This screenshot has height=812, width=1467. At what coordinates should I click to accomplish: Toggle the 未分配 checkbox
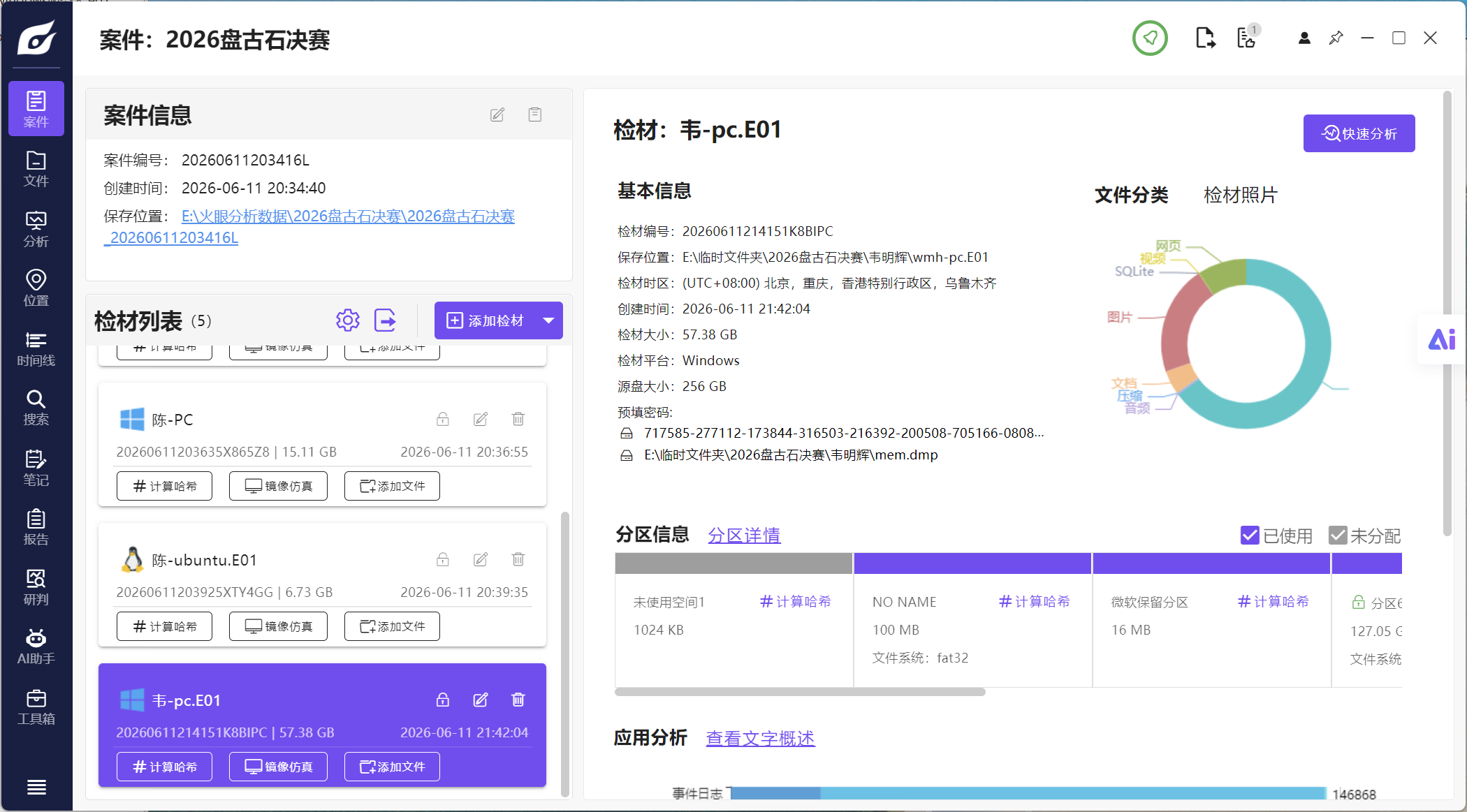click(1338, 536)
